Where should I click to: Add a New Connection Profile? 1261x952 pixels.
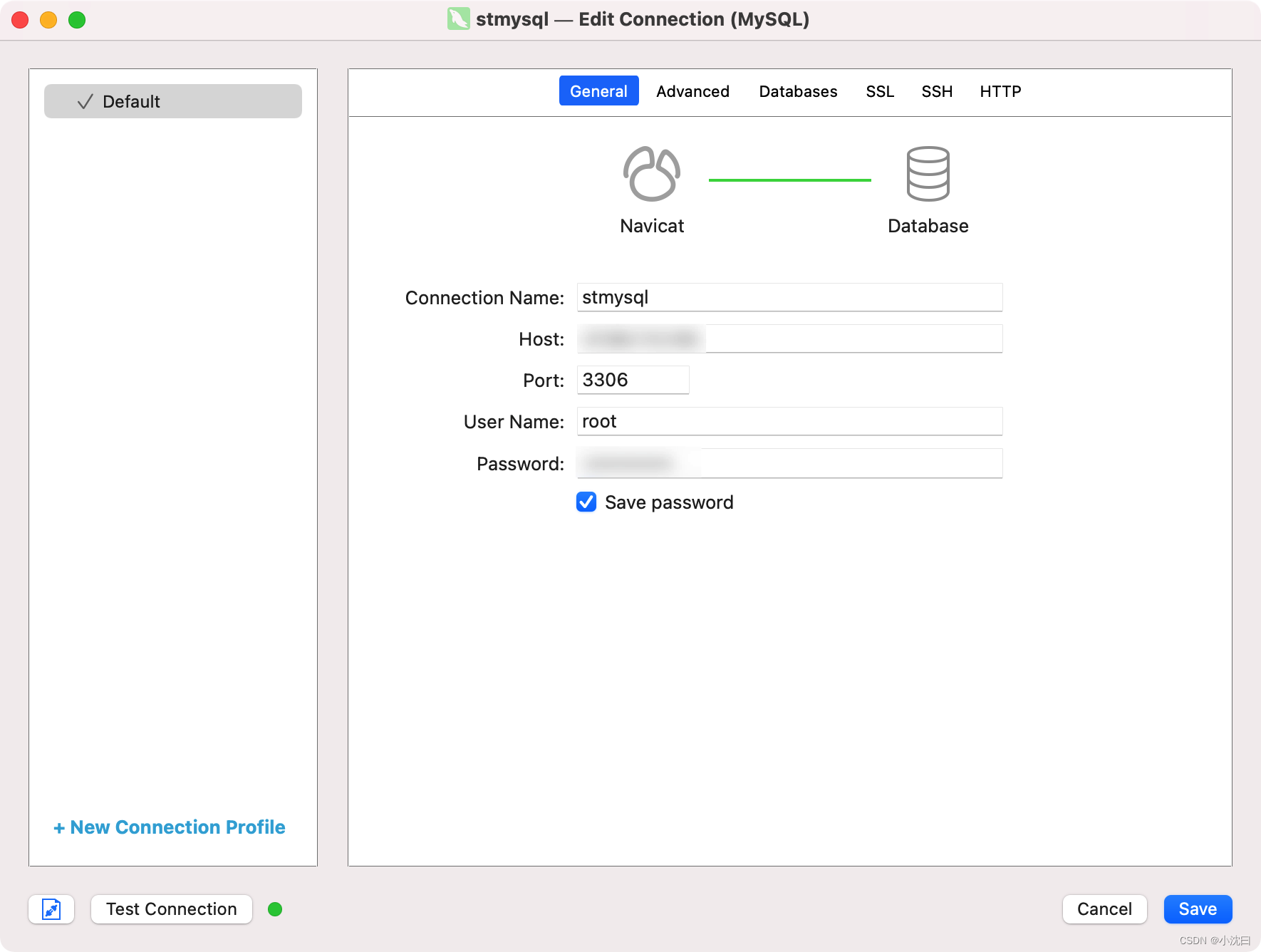170,827
